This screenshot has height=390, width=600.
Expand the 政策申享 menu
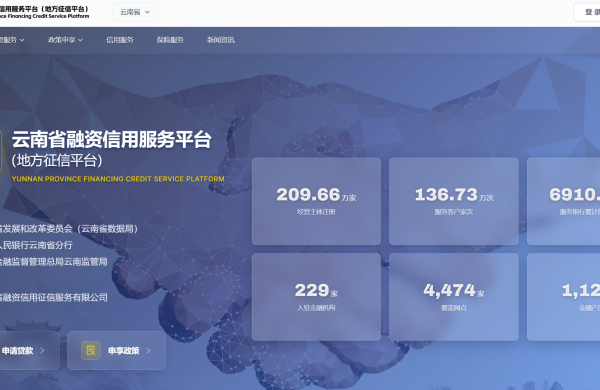click(65, 40)
